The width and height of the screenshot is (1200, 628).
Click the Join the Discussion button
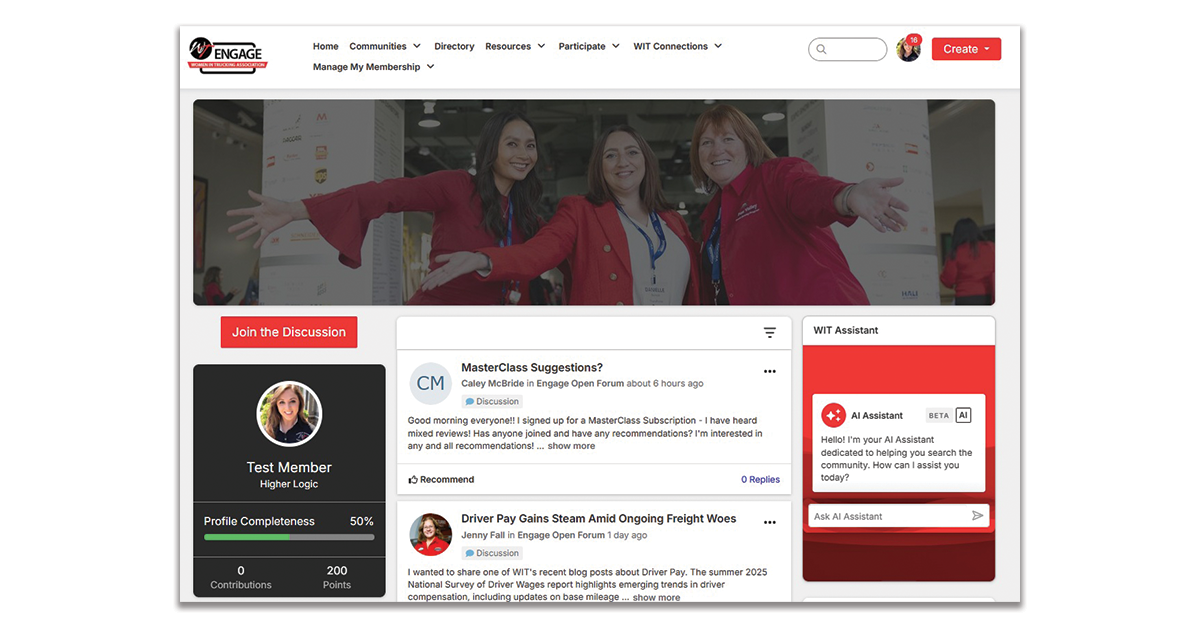click(x=289, y=332)
